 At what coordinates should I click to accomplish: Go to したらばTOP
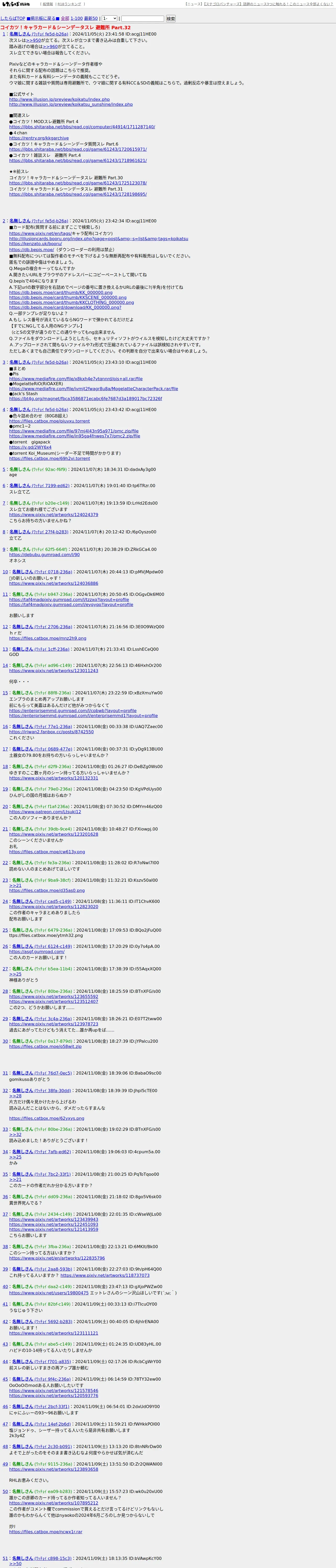(13, 19)
